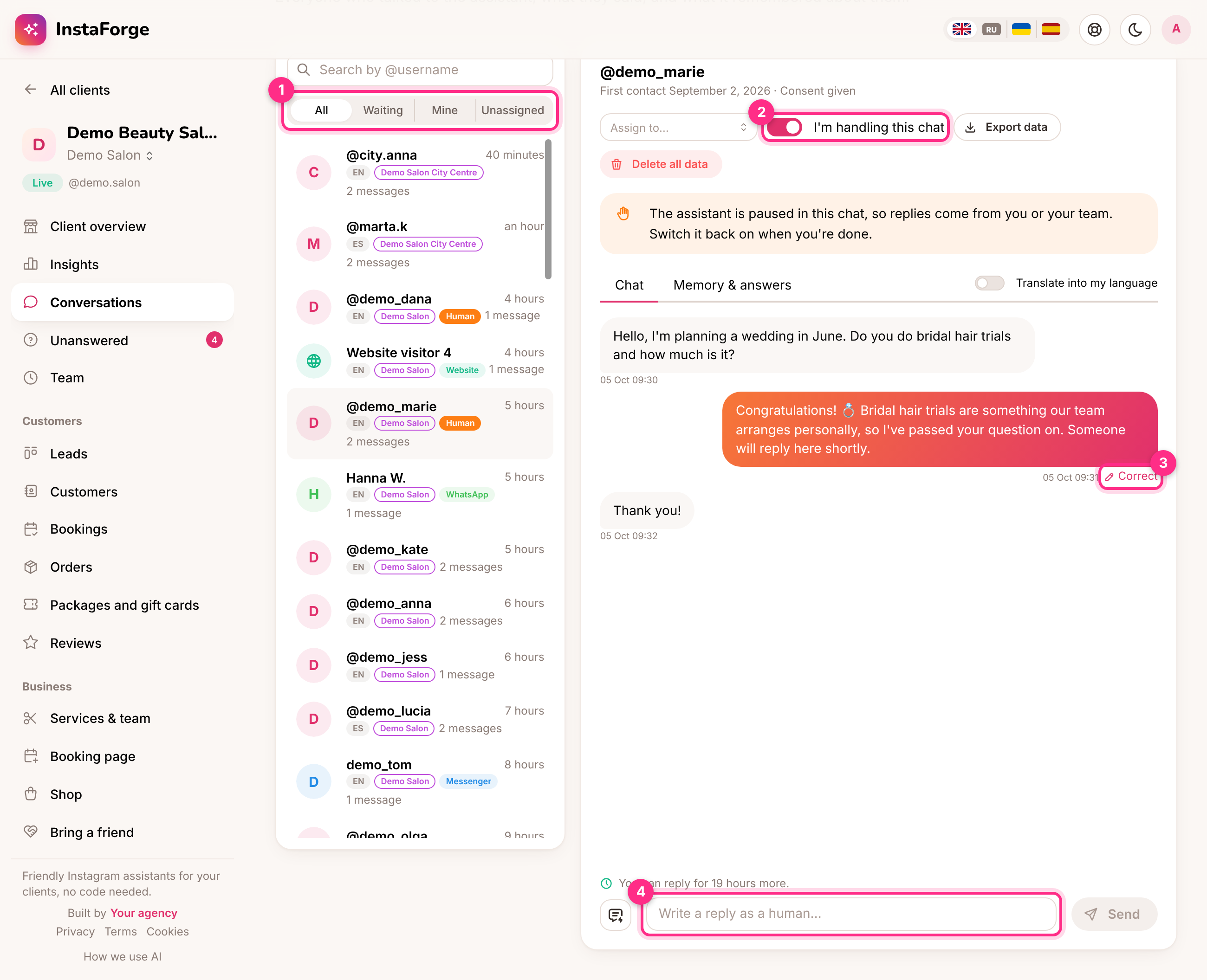Open Conversations in the sidebar
1207x980 pixels.
tap(122, 303)
